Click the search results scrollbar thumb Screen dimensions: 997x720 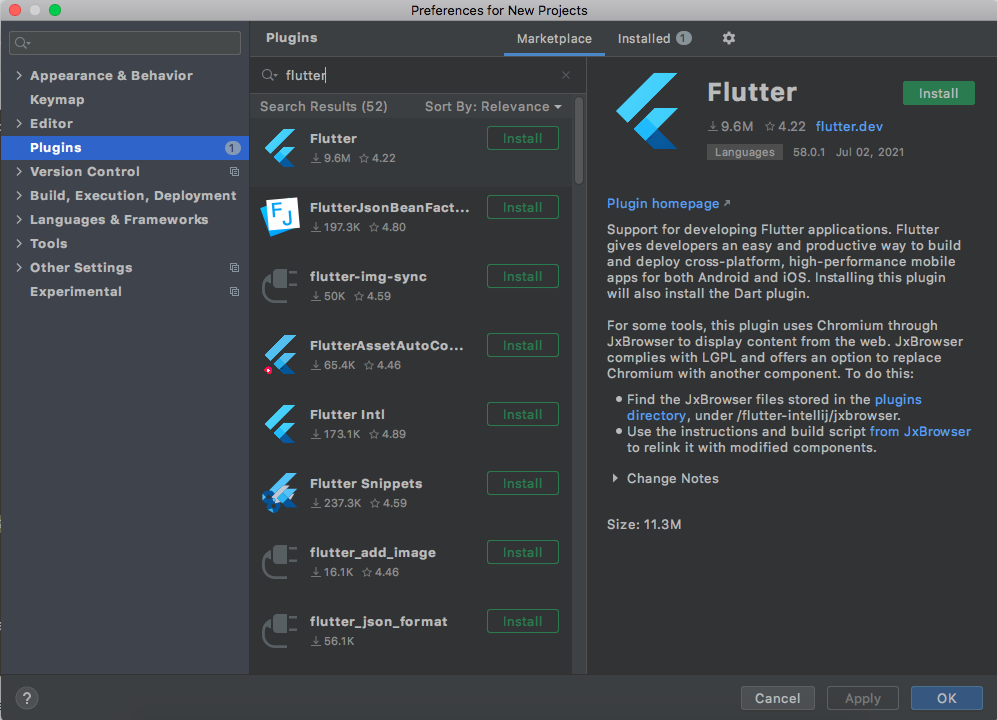pyautogui.click(x=579, y=141)
